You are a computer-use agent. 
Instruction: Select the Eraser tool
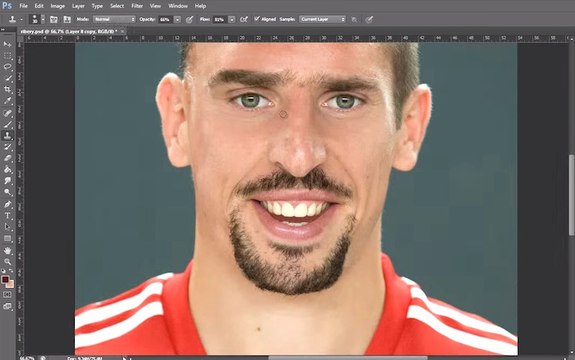click(7, 158)
